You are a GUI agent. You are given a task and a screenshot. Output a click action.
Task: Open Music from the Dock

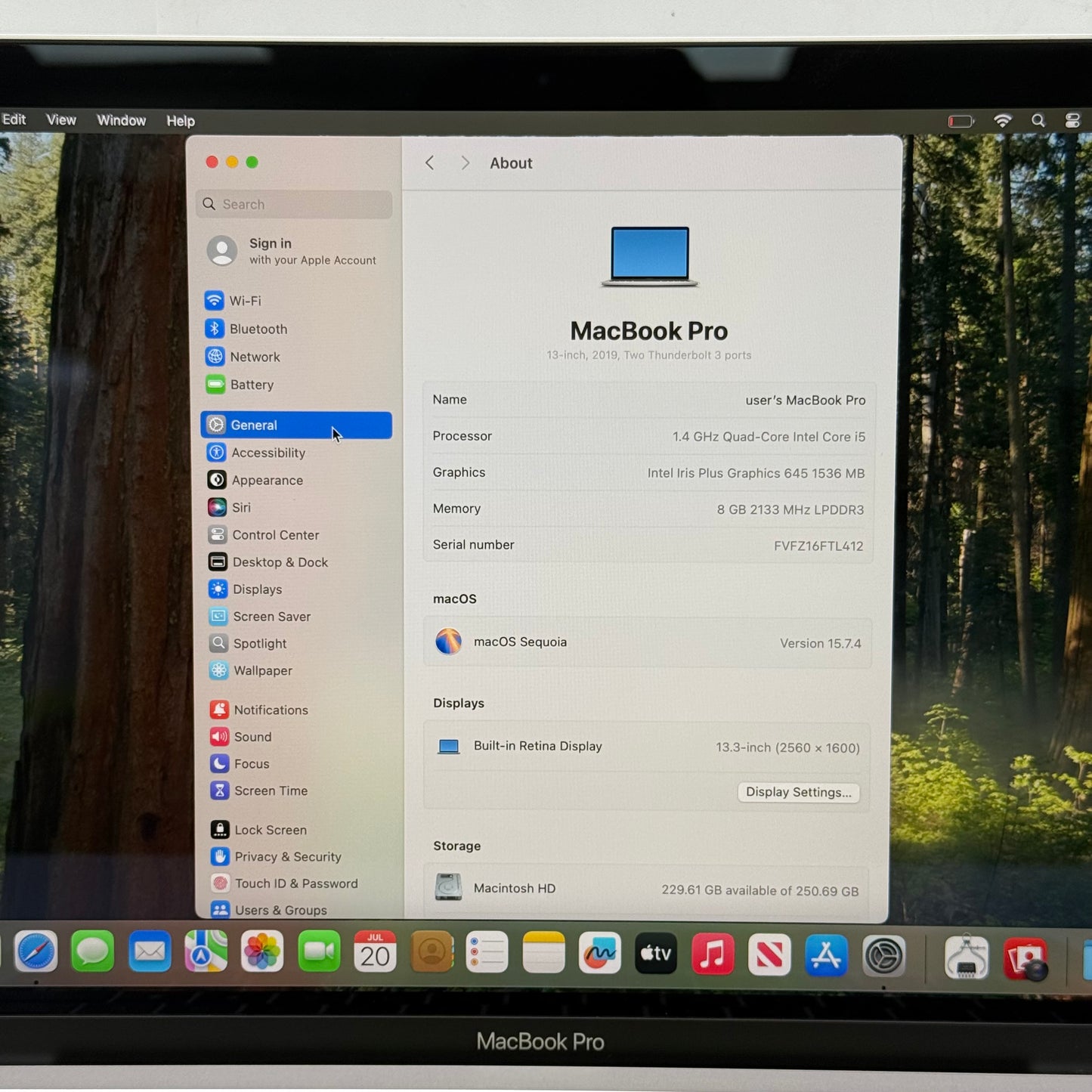(713, 954)
